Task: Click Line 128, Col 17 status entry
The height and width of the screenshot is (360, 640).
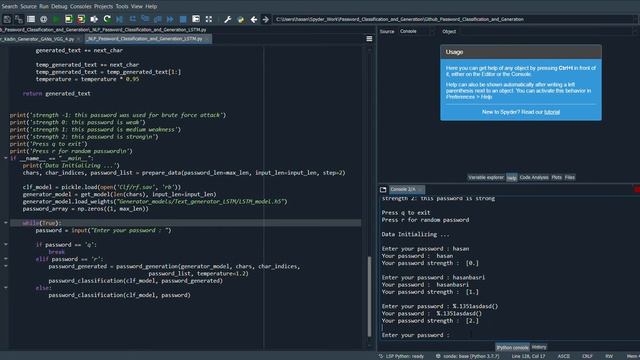Action: [528, 356]
